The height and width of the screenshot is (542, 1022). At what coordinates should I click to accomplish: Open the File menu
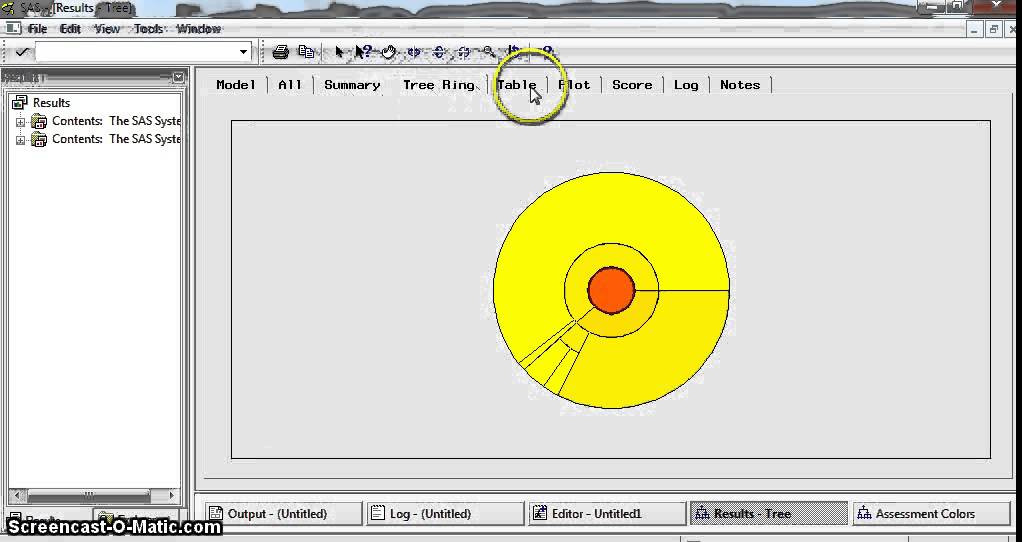(x=37, y=29)
